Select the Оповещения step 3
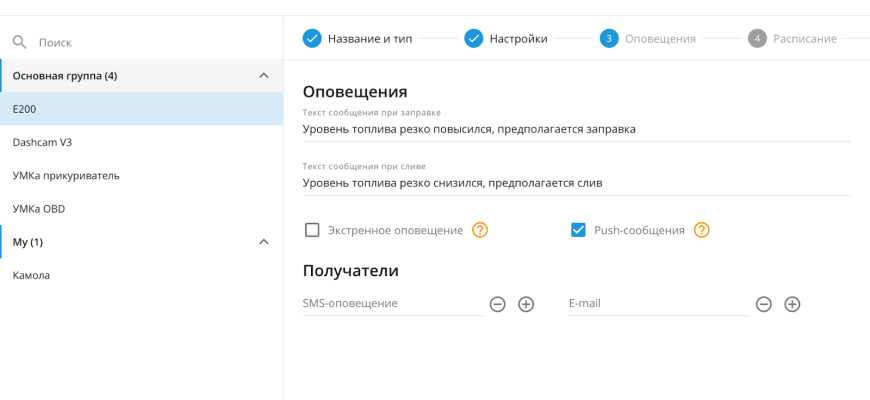The image size is (870, 400). click(659, 38)
